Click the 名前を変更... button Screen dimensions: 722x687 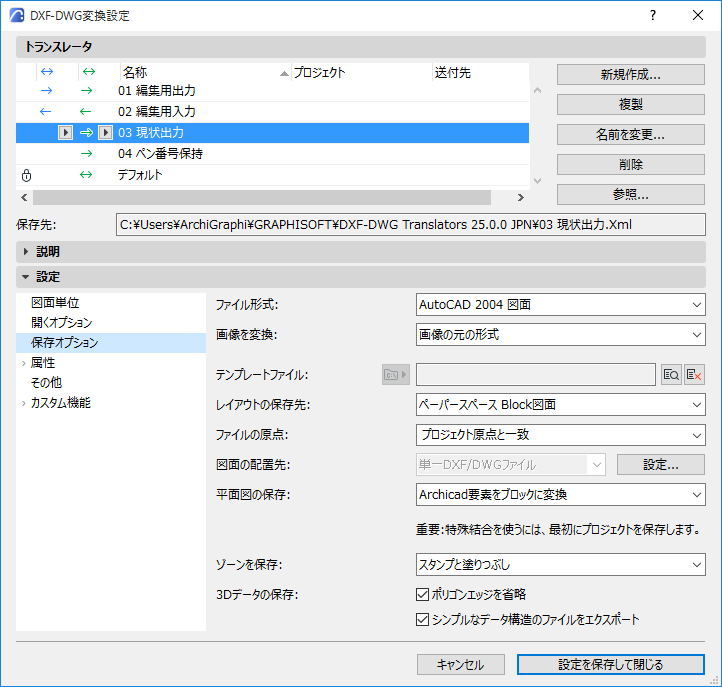[x=630, y=134]
